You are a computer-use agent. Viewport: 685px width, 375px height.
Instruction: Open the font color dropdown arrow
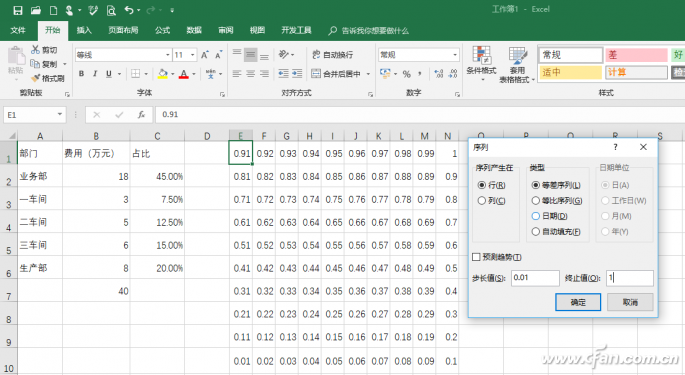click(194, 74)
